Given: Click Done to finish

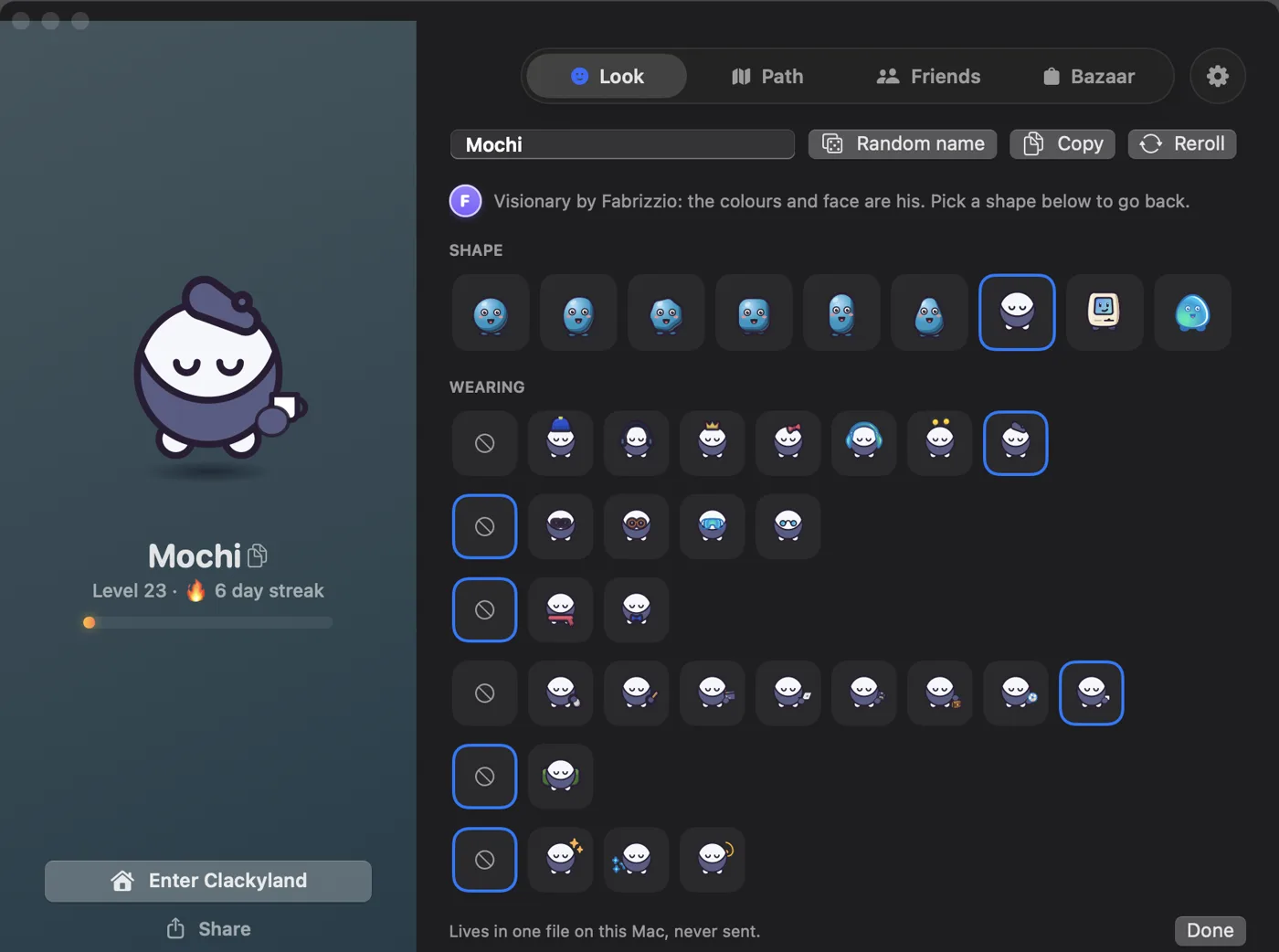Looking at the screenshot, I should 1210,930.
